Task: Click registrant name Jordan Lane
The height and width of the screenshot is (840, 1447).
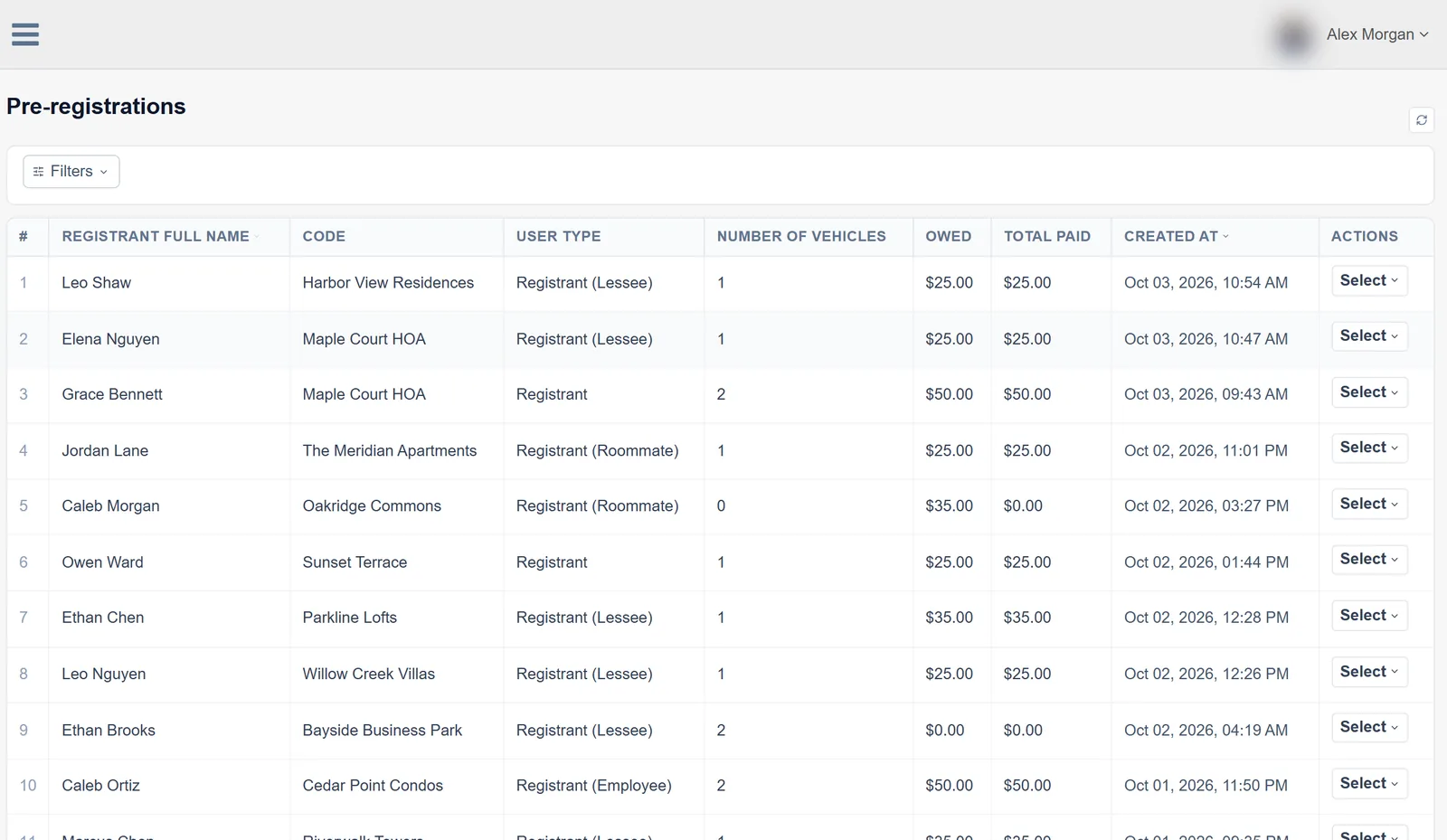Action: tap(105, 451)
